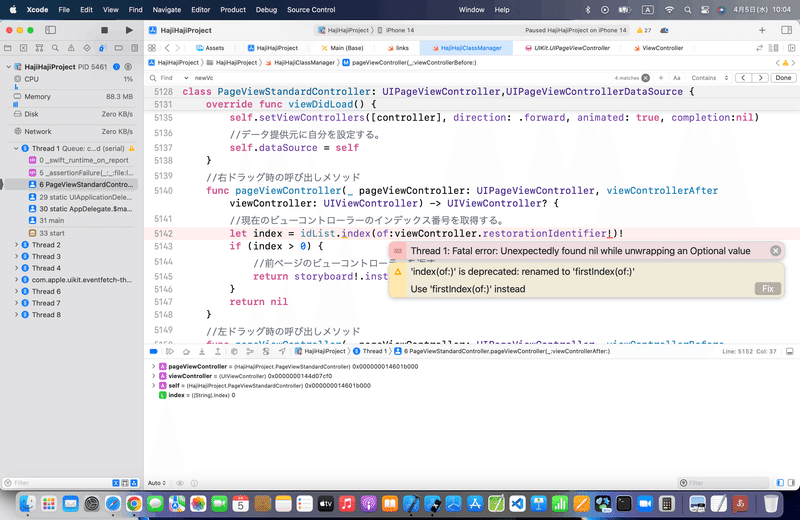Toggle the inspectors panel
Viewport: 800px width, 520px height.
(x=786, y=30)
